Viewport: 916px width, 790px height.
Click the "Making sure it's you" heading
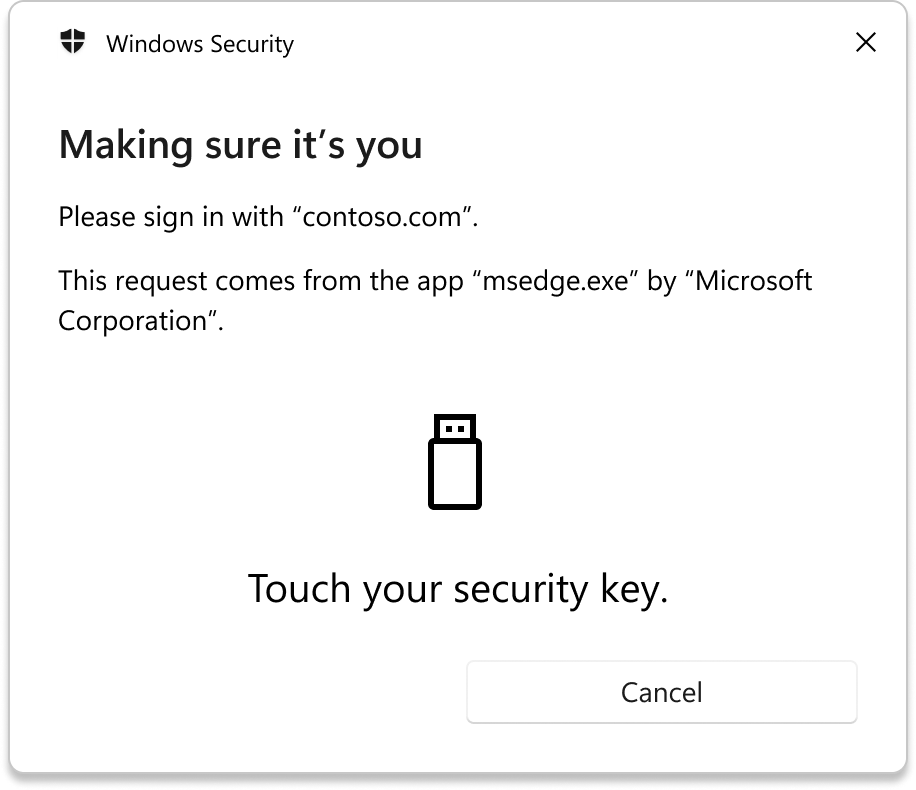point(241,145)
